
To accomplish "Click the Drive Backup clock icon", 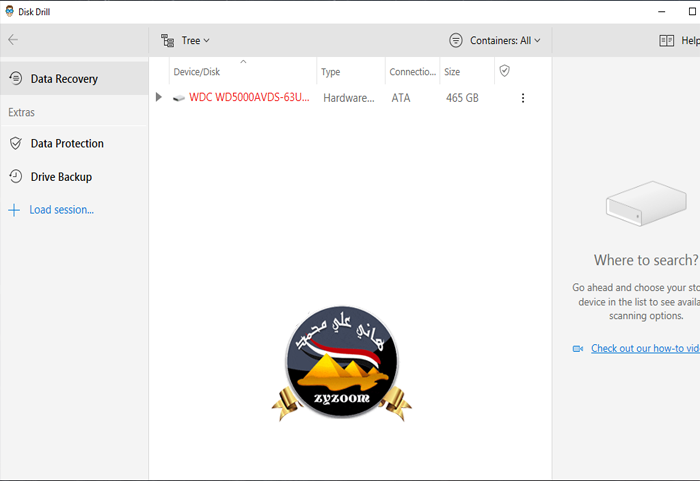I will tap(16, 176).
